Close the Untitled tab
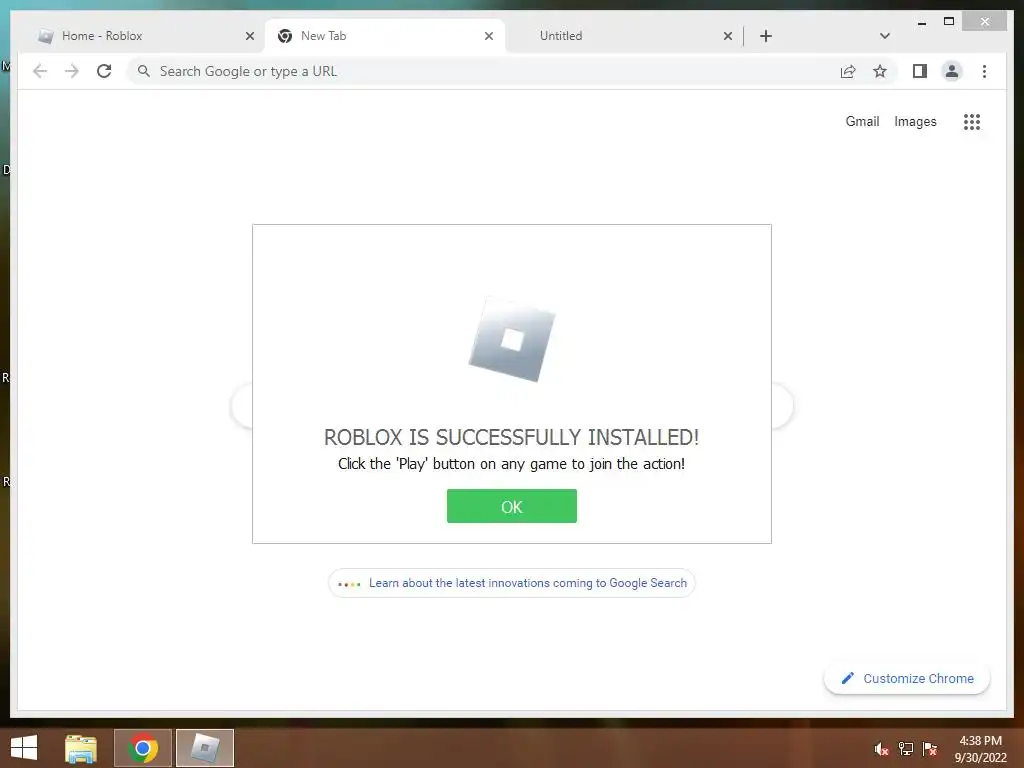Image resolution: width=1024 pixels, height=768 pixels. pos(728,37)
